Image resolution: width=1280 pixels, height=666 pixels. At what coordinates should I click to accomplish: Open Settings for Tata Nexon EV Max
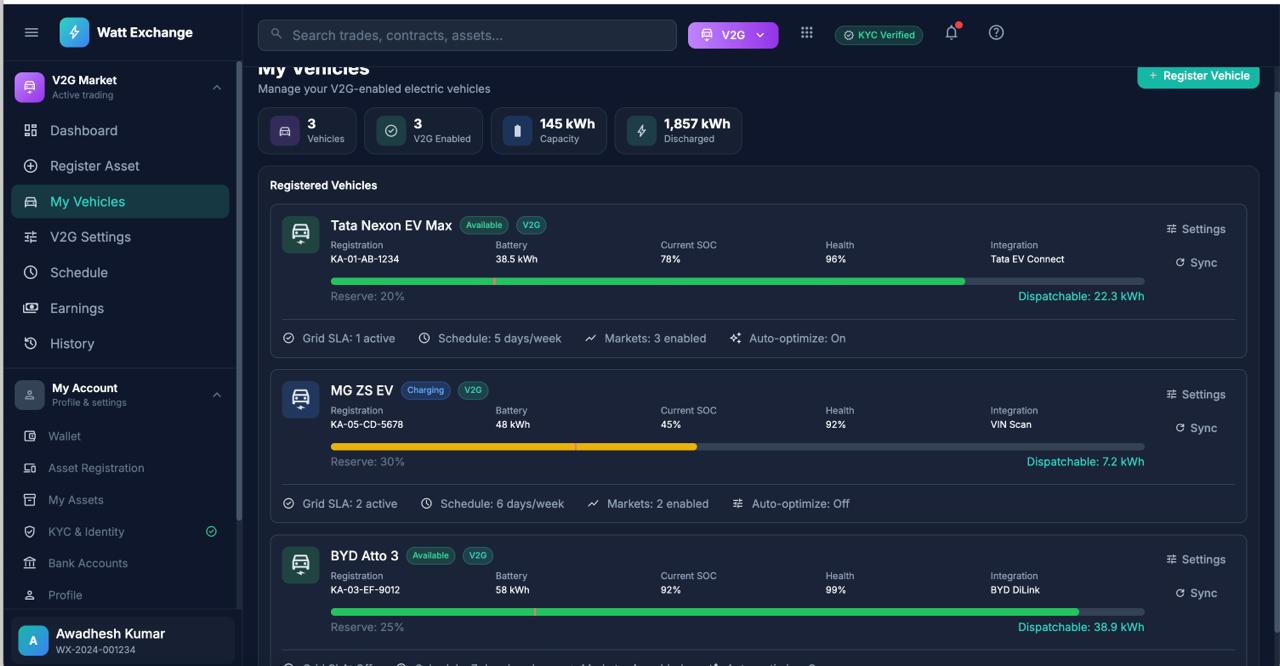(x=1195, y=229)
